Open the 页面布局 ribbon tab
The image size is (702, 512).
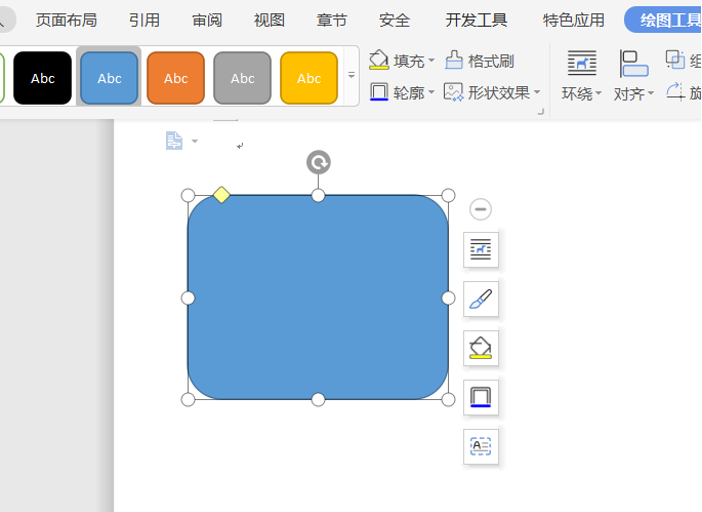(x=66, y=20)
